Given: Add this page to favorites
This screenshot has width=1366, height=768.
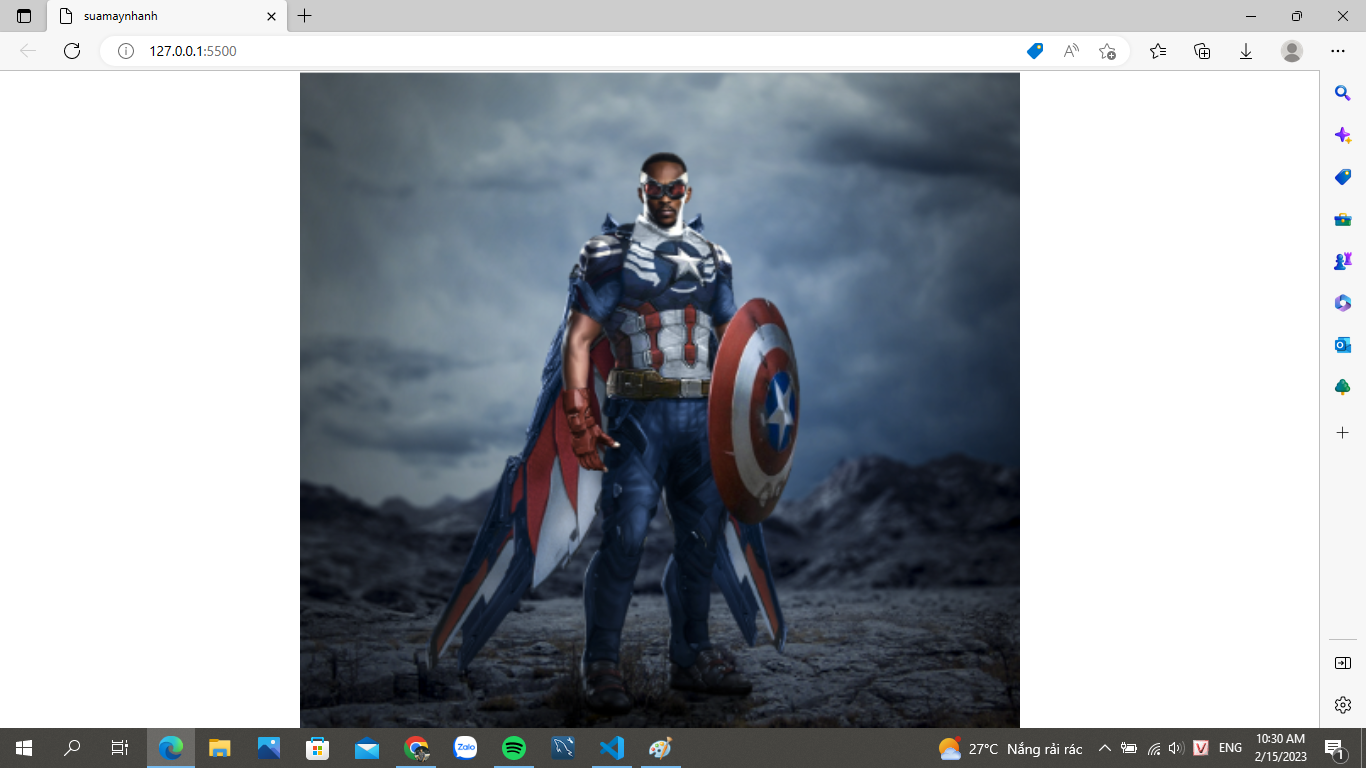Looking at the screenshot, I should coord(1107,51).
